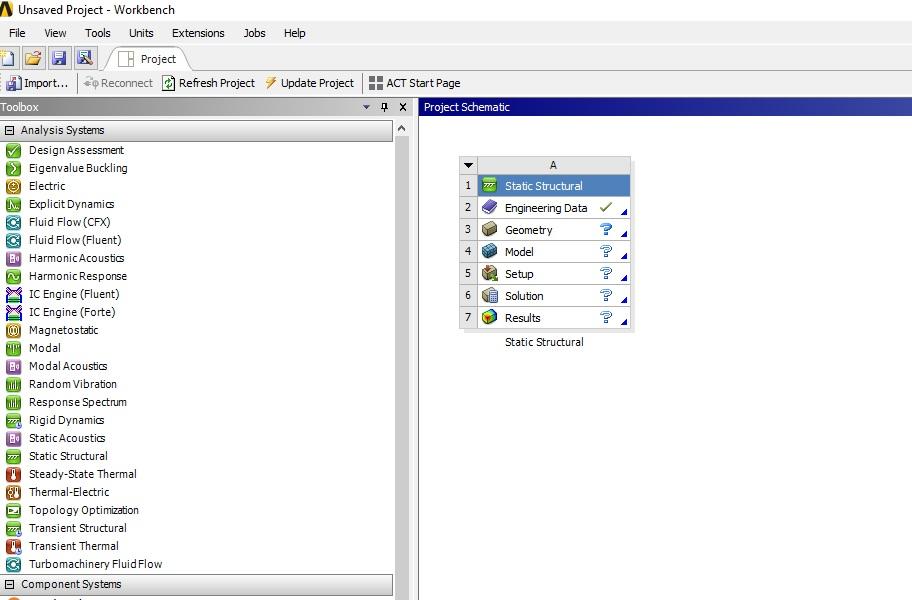912x600 pixels.
Task: Open the Extensions menu
Action: (198, 33)
